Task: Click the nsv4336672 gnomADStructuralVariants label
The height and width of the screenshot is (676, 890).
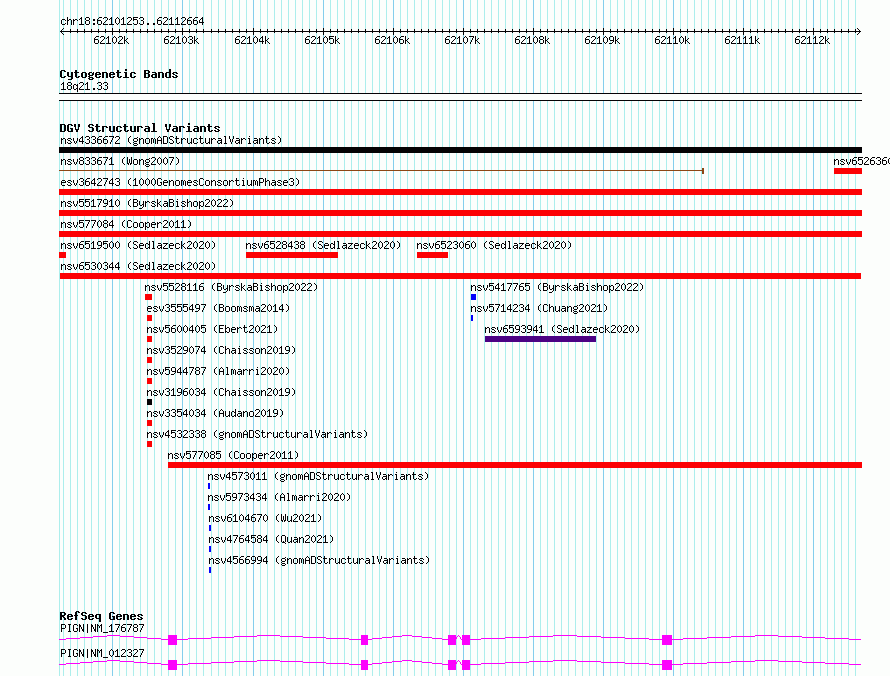Action: [x=171, y=140]
